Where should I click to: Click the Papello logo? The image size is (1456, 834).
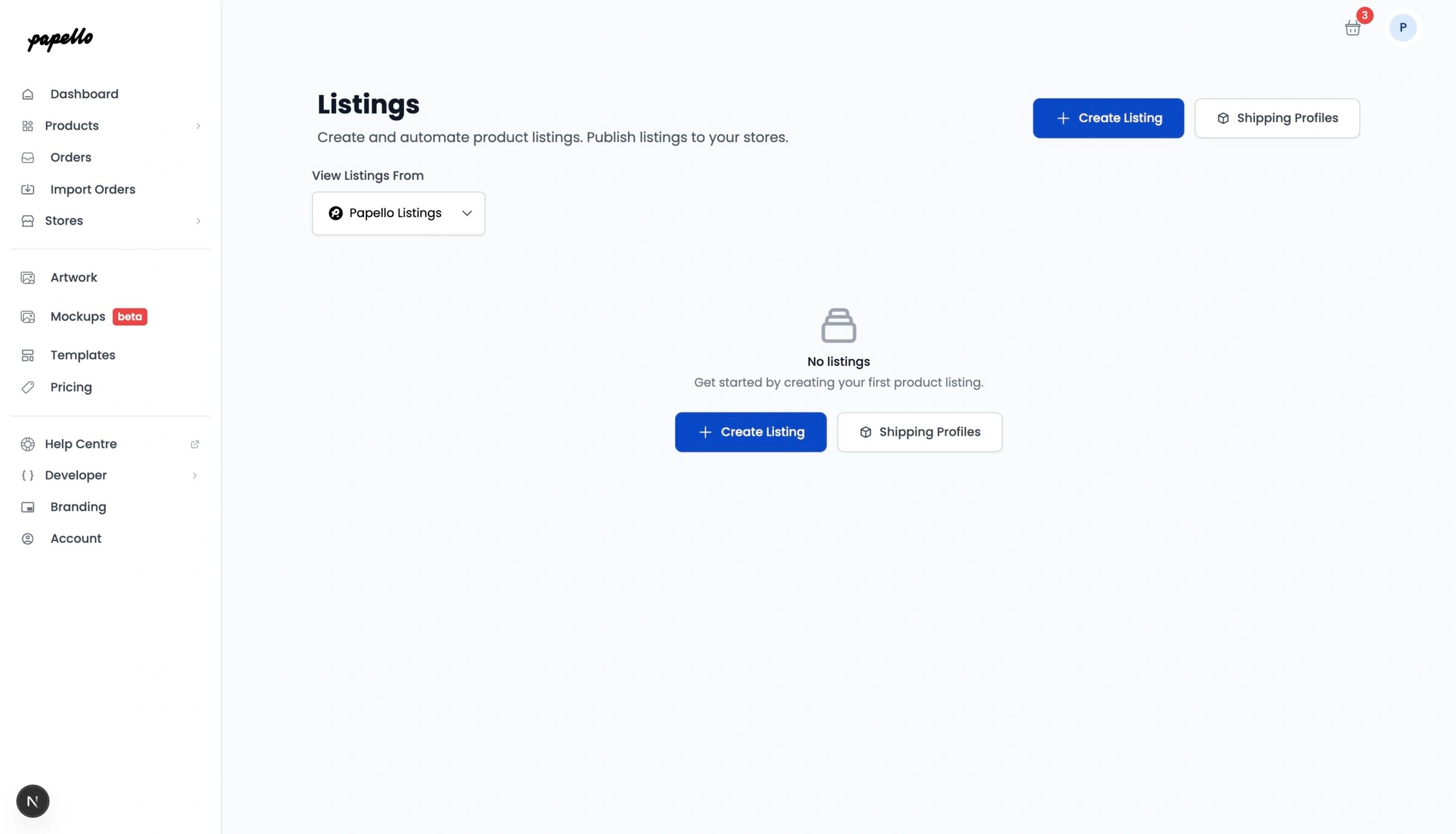coord(59,39)
